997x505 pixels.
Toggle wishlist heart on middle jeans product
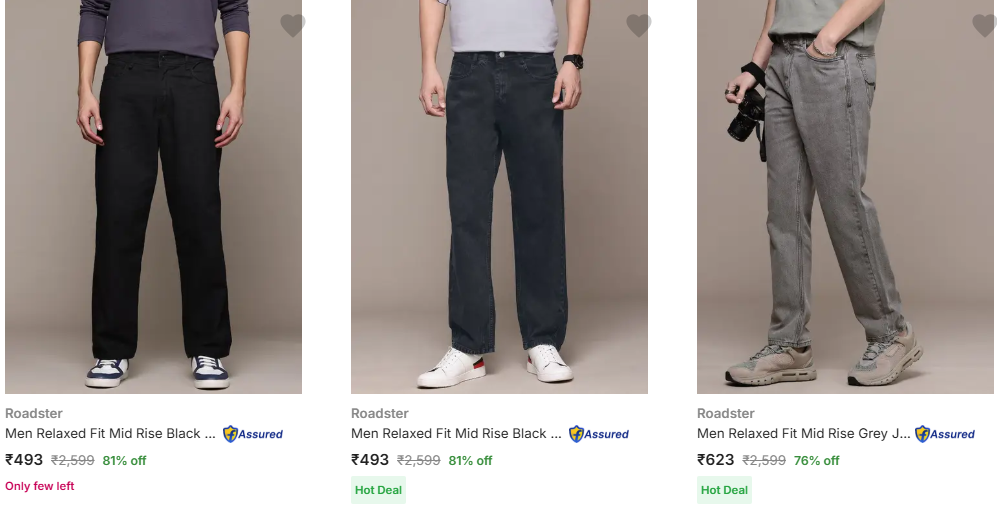click(x=638, y=26)
